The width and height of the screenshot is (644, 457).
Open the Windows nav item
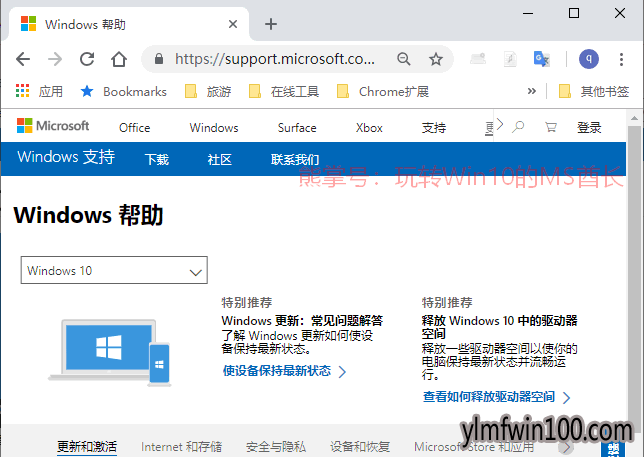tap(214, 128)
